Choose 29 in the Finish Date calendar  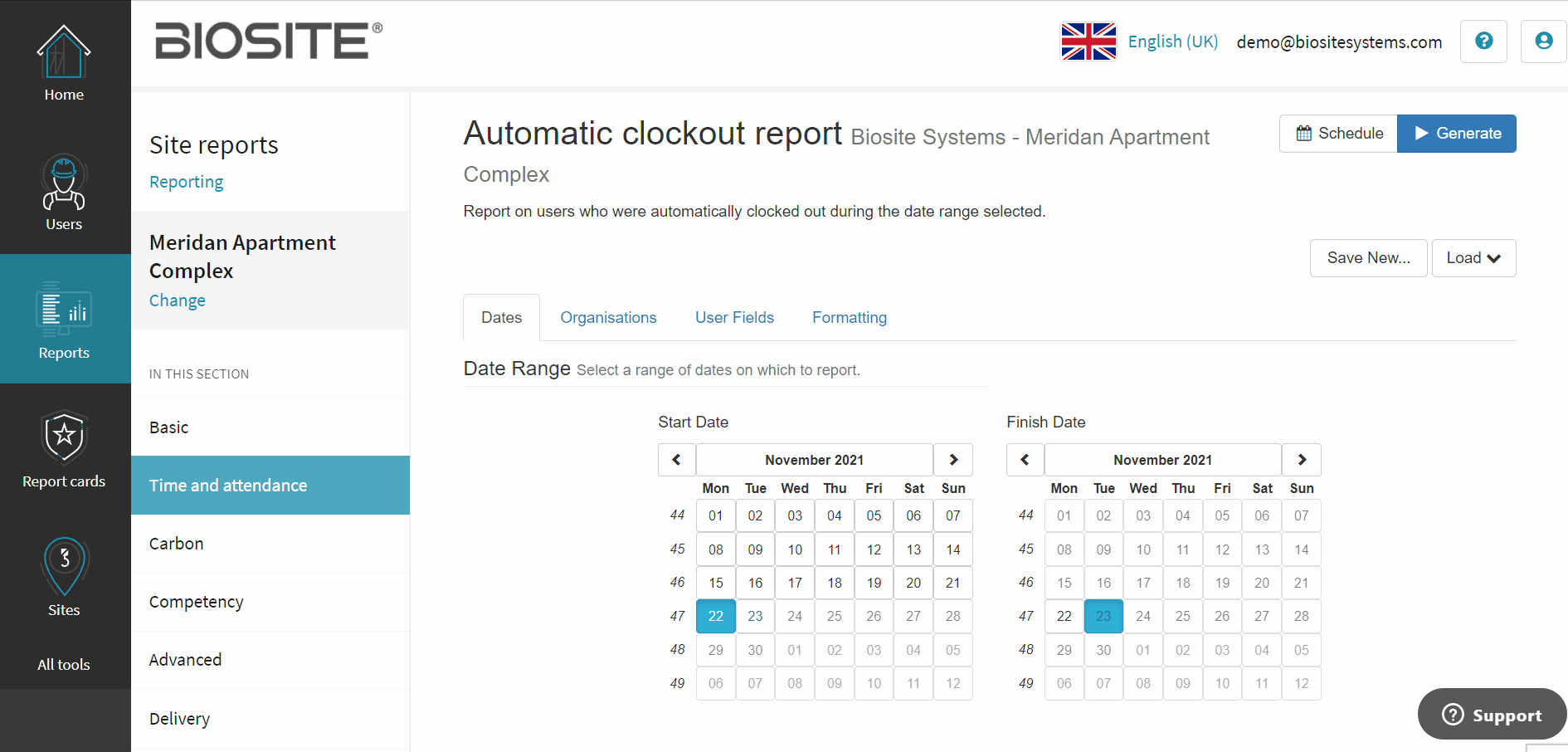(1064, 650)
